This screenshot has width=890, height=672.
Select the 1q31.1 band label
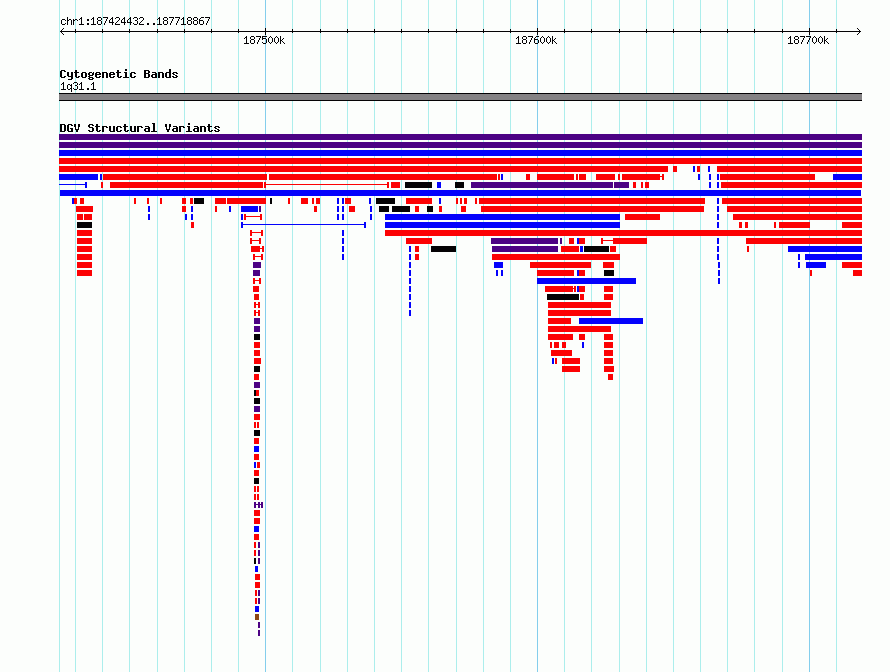click(x=78, y=86)
